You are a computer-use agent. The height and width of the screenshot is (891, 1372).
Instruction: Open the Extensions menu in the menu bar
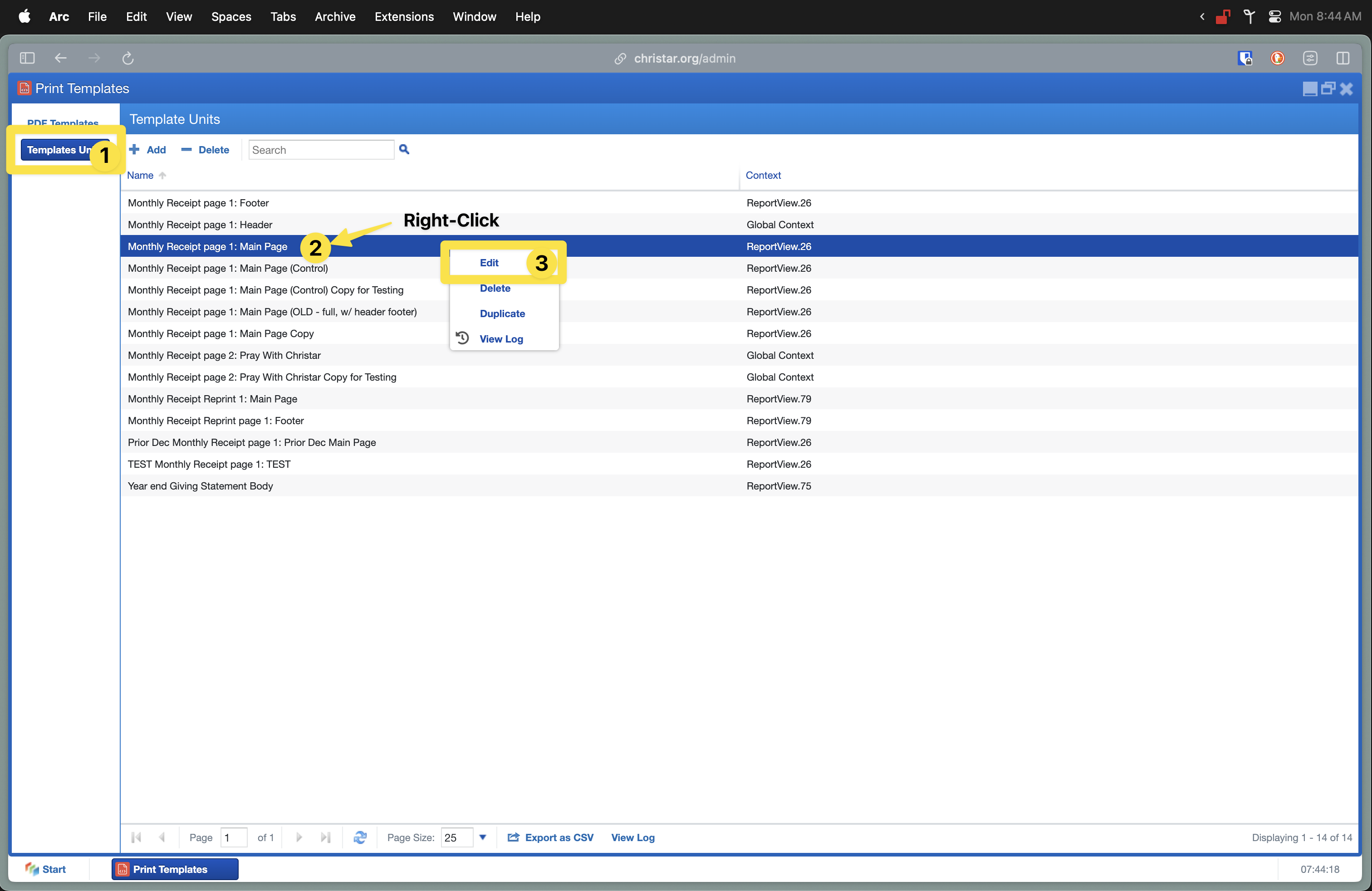click(404, 17)
